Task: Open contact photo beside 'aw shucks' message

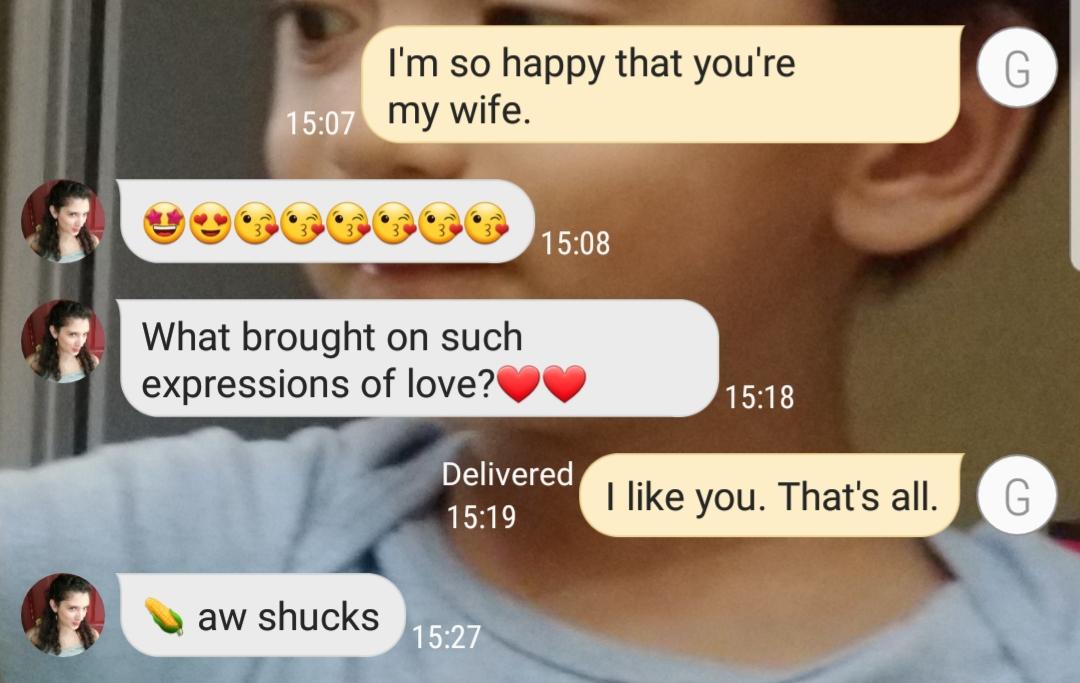Action: click(63, 614)
